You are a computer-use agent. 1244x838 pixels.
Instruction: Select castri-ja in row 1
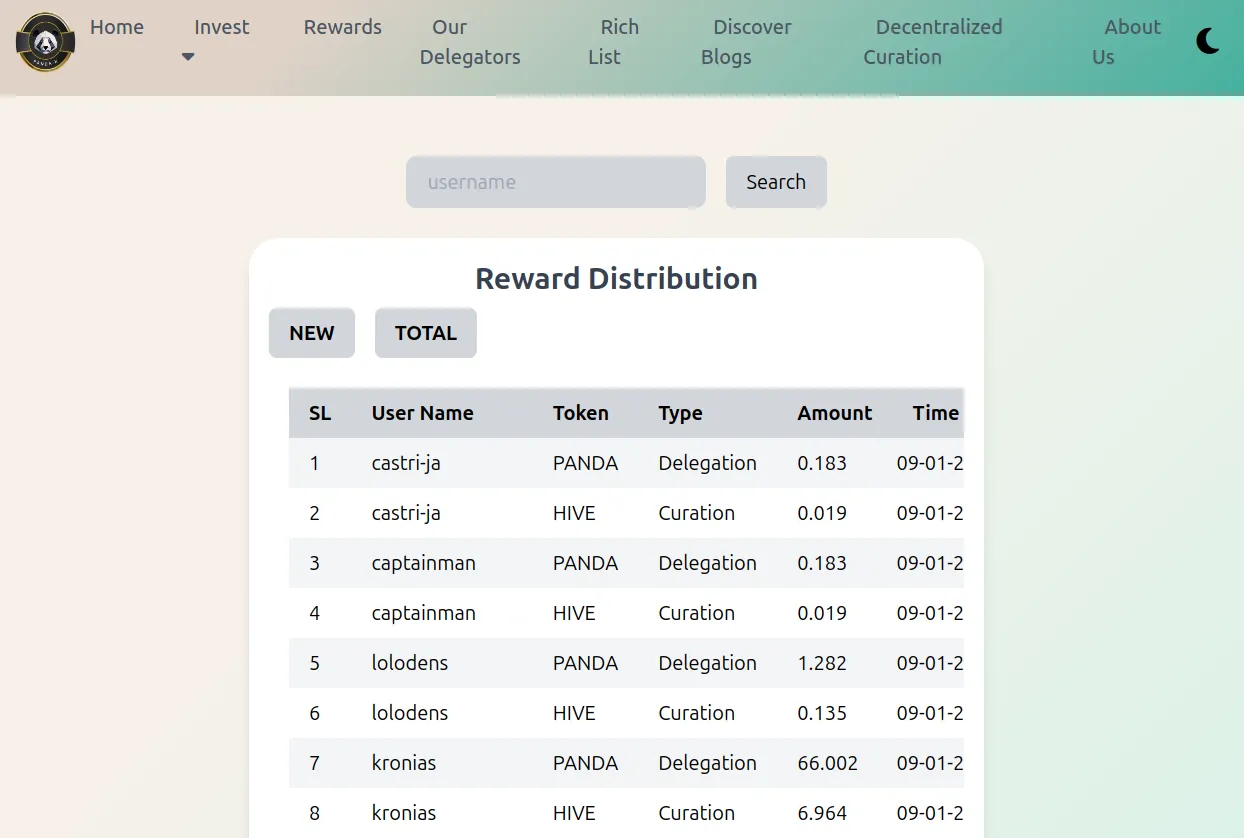(x=406, y=463)
